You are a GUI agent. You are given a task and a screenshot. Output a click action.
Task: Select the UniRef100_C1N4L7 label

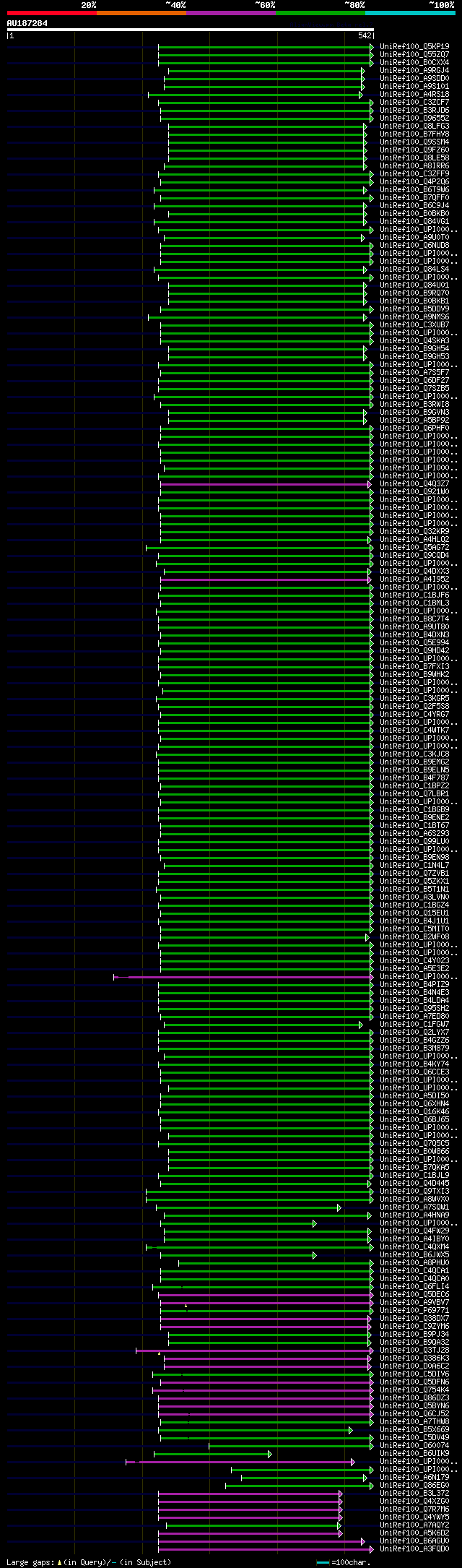point(414,865)
